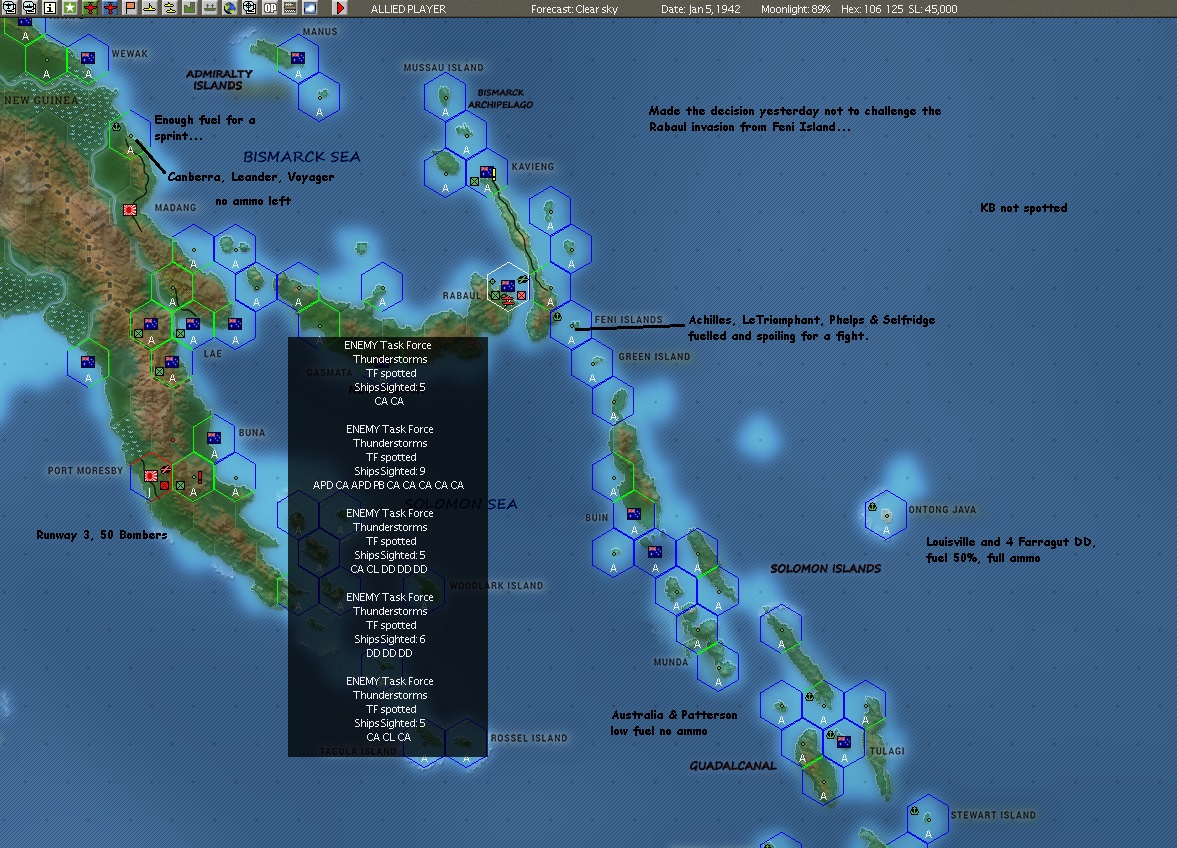
Task: Select the Australian flag hex southwest of Lae in sea
Action: tap(88, 362)
